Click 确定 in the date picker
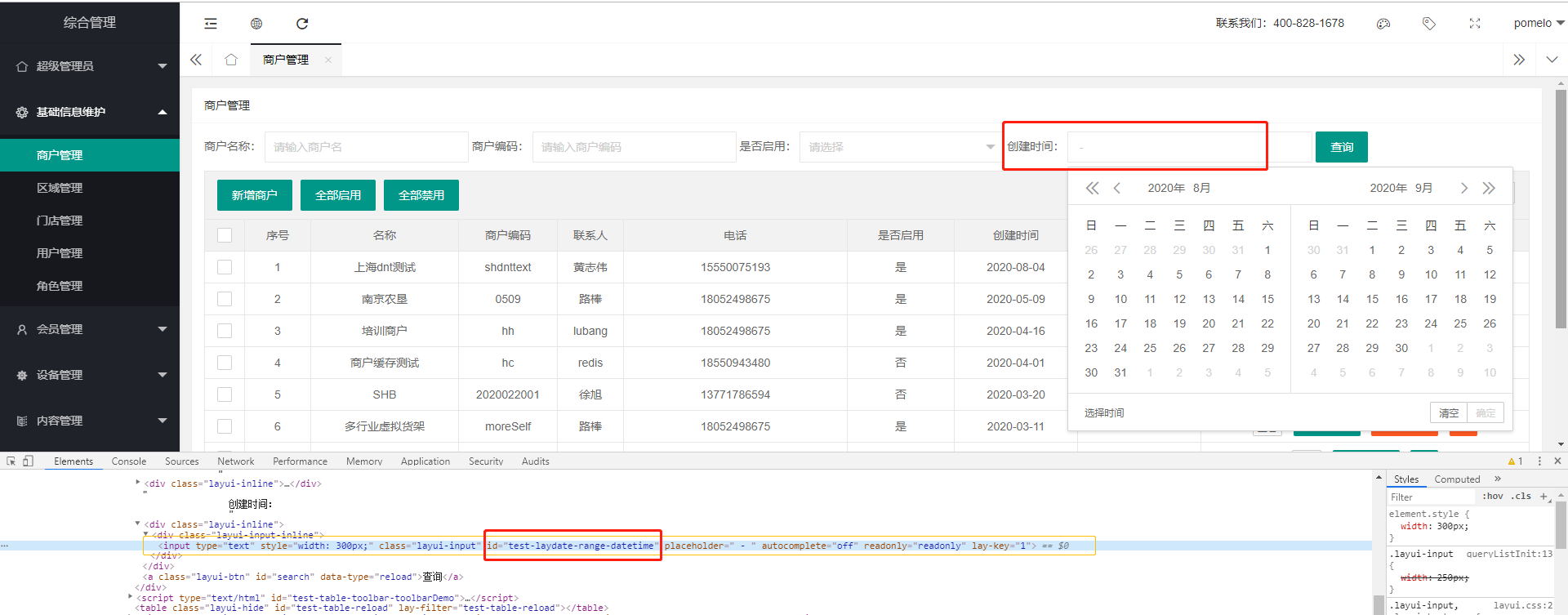Viewport: 1568px width, 615px height. [1486, 413]
